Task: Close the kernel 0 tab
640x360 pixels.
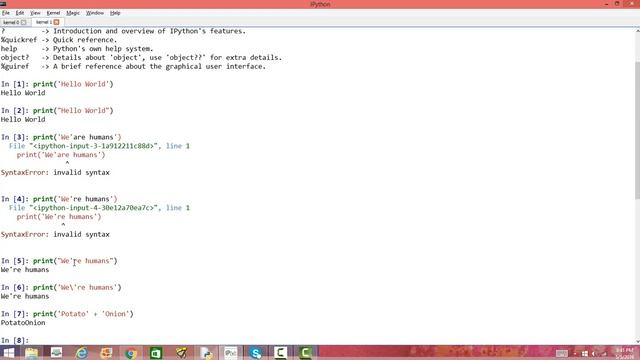Action: click(x=24, y=22)
